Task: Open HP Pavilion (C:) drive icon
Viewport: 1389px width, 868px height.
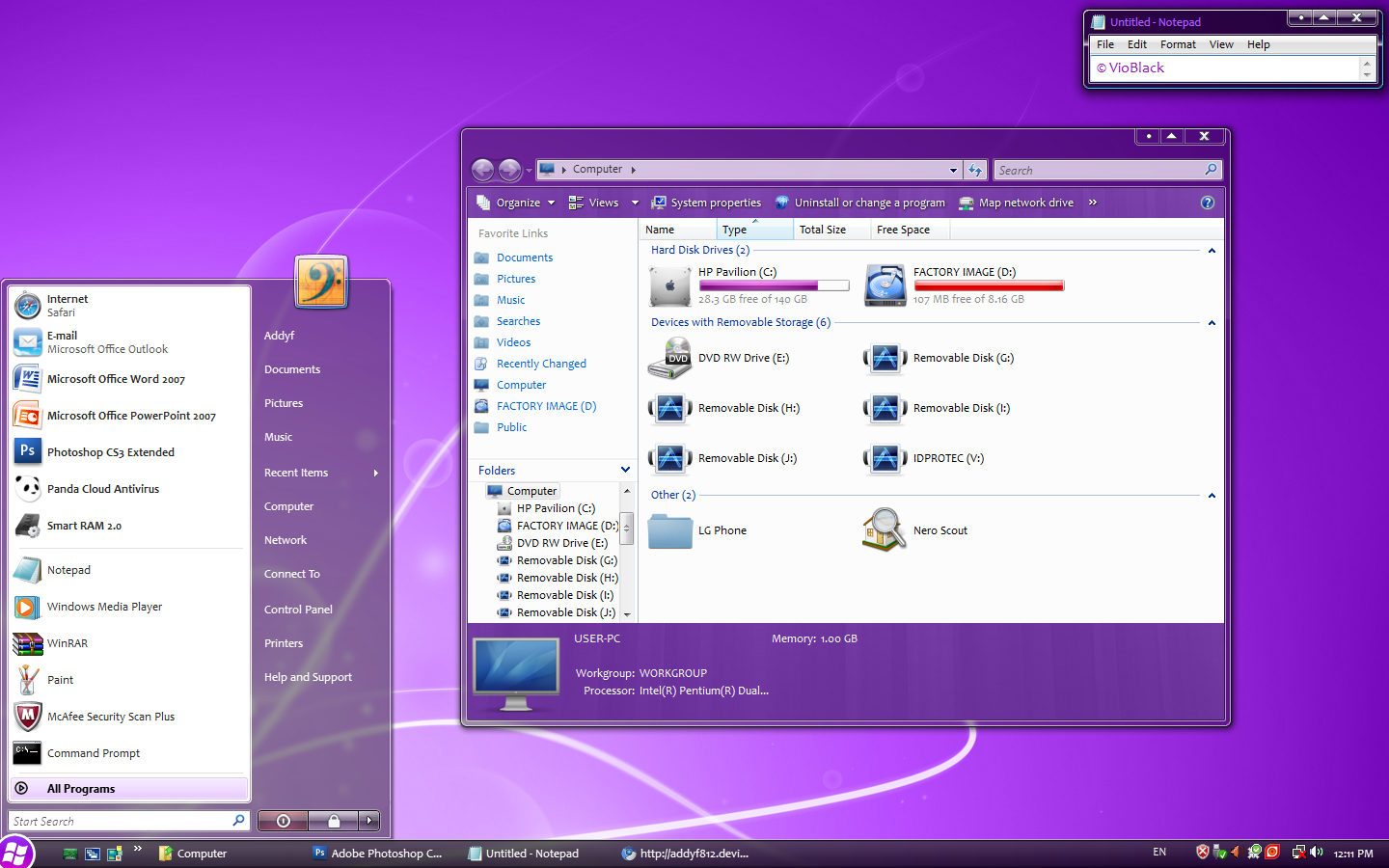Action: click(670, 285)
